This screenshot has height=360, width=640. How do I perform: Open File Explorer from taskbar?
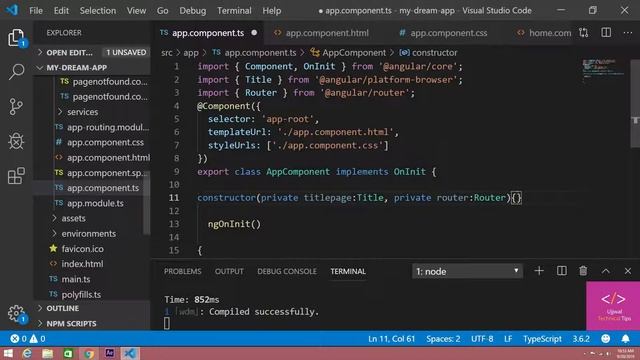click(48, 353)
